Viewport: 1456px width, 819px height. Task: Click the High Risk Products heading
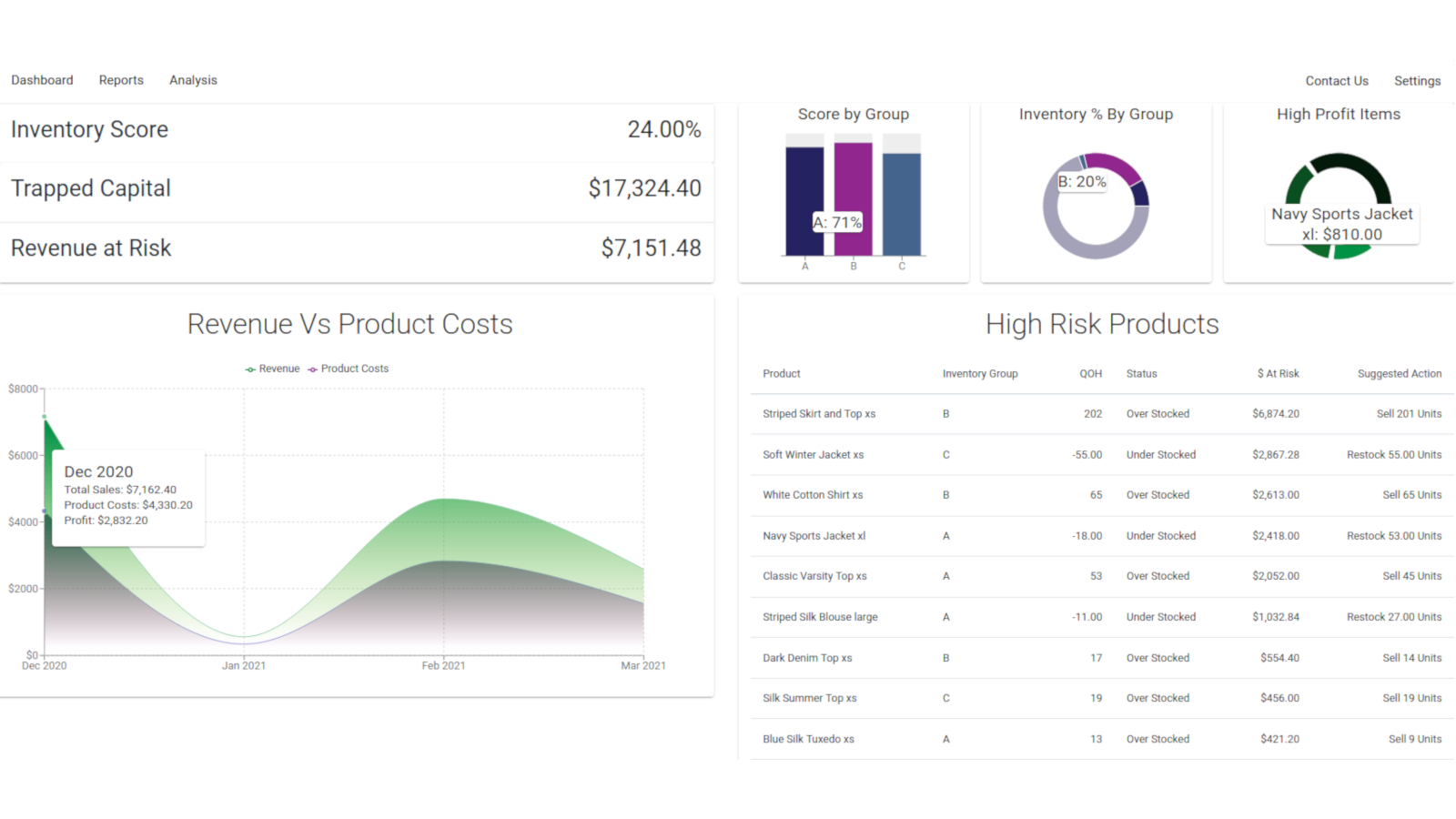pyautogui.click(x=1102, y=324)
